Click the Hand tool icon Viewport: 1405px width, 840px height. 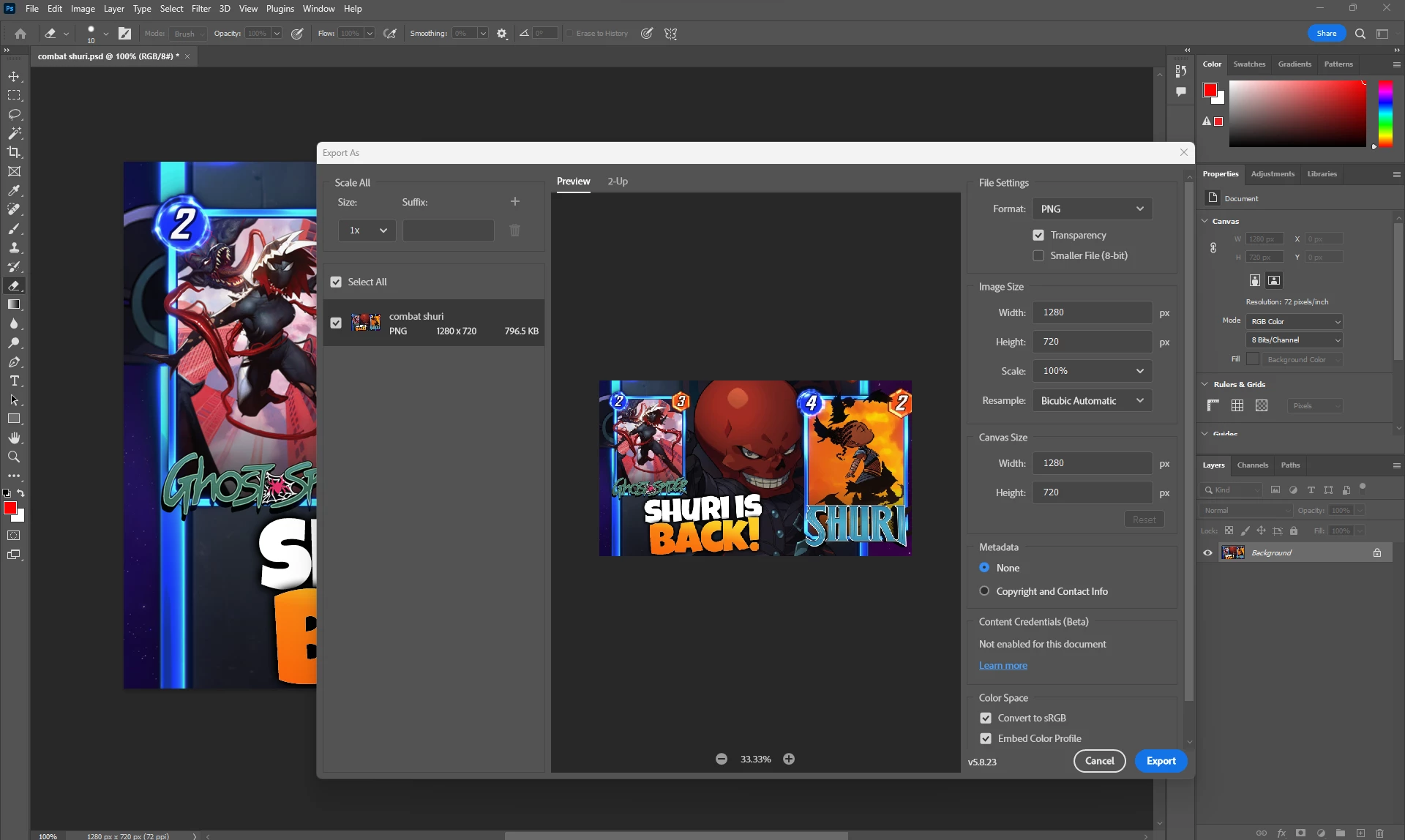pyautogui.click(x=14, y=438)
